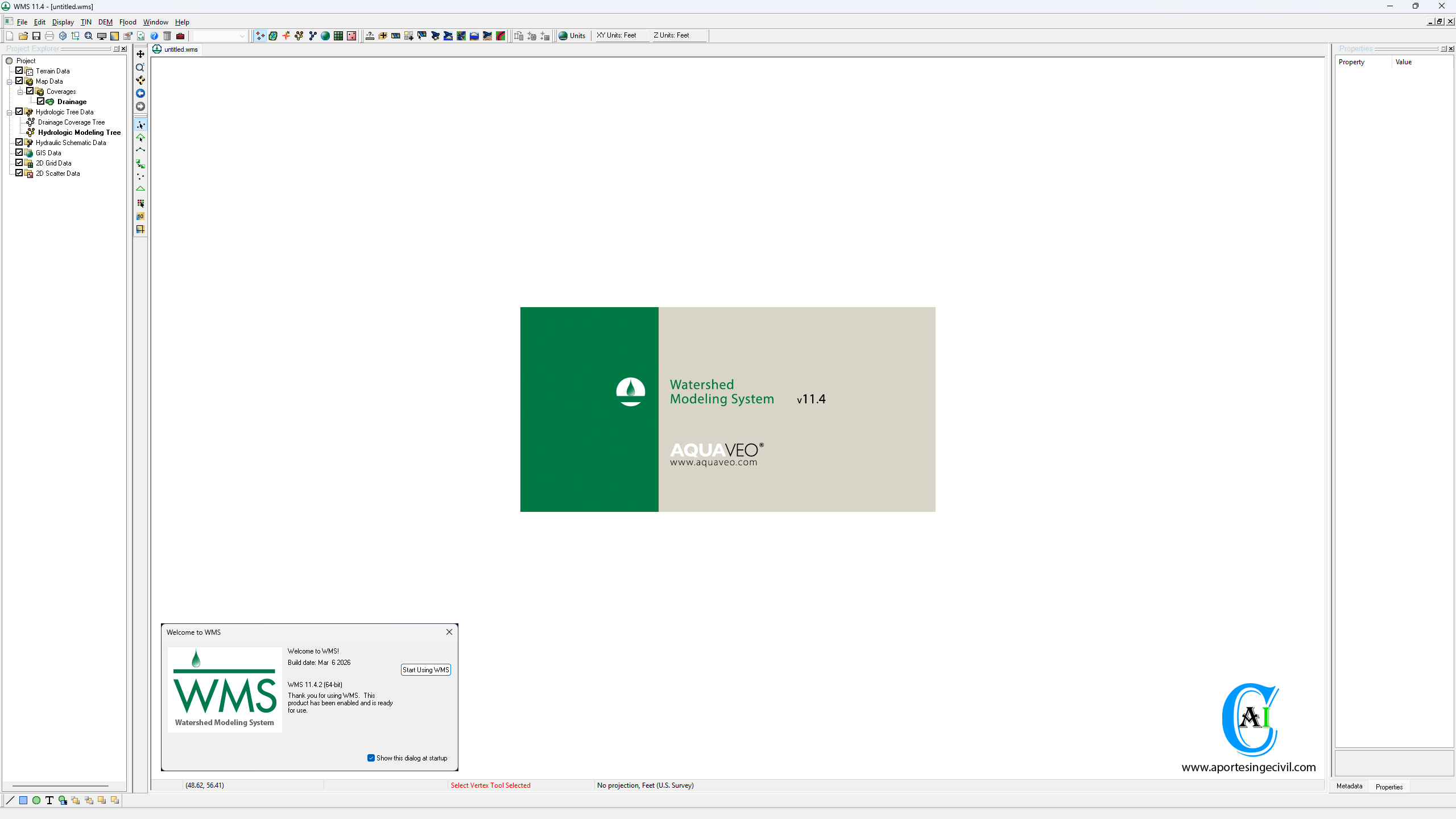Click the blue Help question-mark icon
Screen dimensions: 1456x819
point(154,36)
